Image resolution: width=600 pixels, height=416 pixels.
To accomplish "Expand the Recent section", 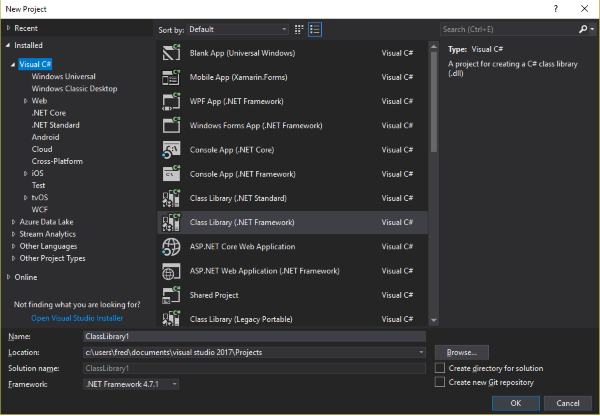I will tap(8, 28).
